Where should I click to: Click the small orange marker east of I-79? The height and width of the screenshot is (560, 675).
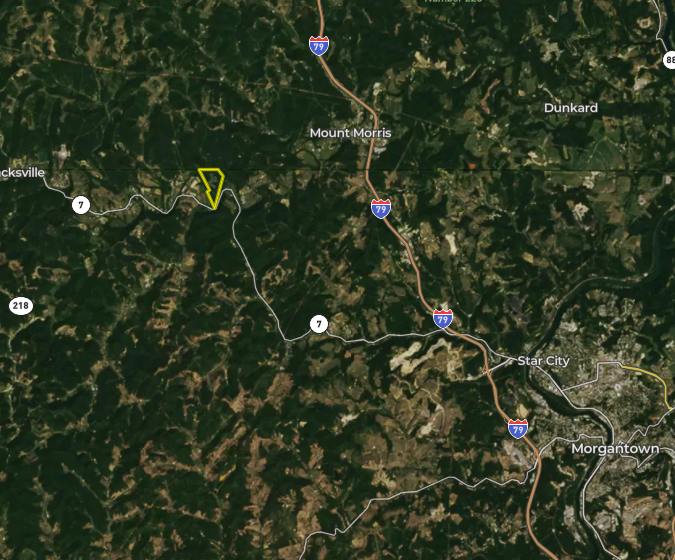pyautogui.click(x=472, y=166)
